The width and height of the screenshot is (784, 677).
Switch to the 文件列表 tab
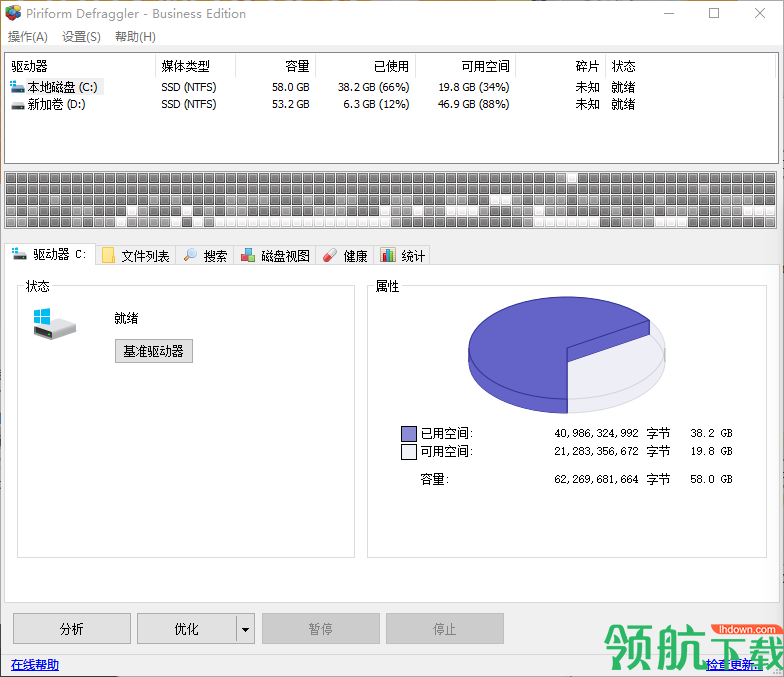136,256
